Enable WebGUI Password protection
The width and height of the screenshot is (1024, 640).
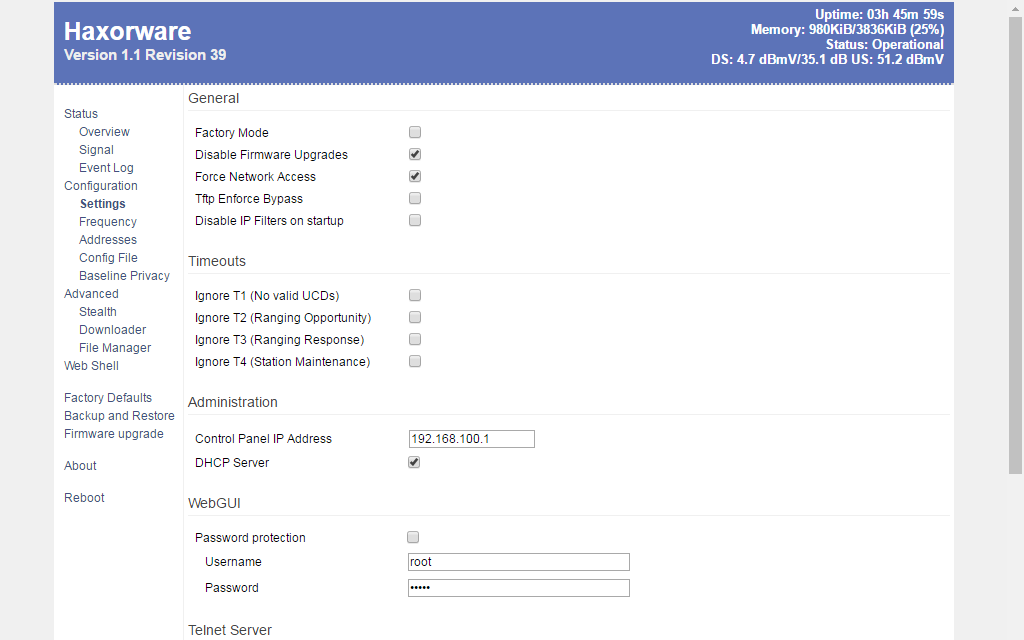point(413,537)
